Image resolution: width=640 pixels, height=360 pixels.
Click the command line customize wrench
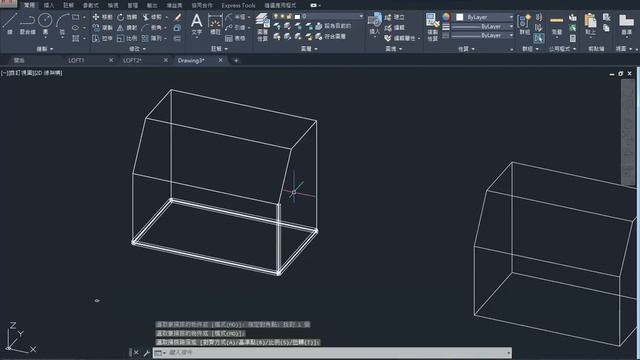tap(146, 353)
